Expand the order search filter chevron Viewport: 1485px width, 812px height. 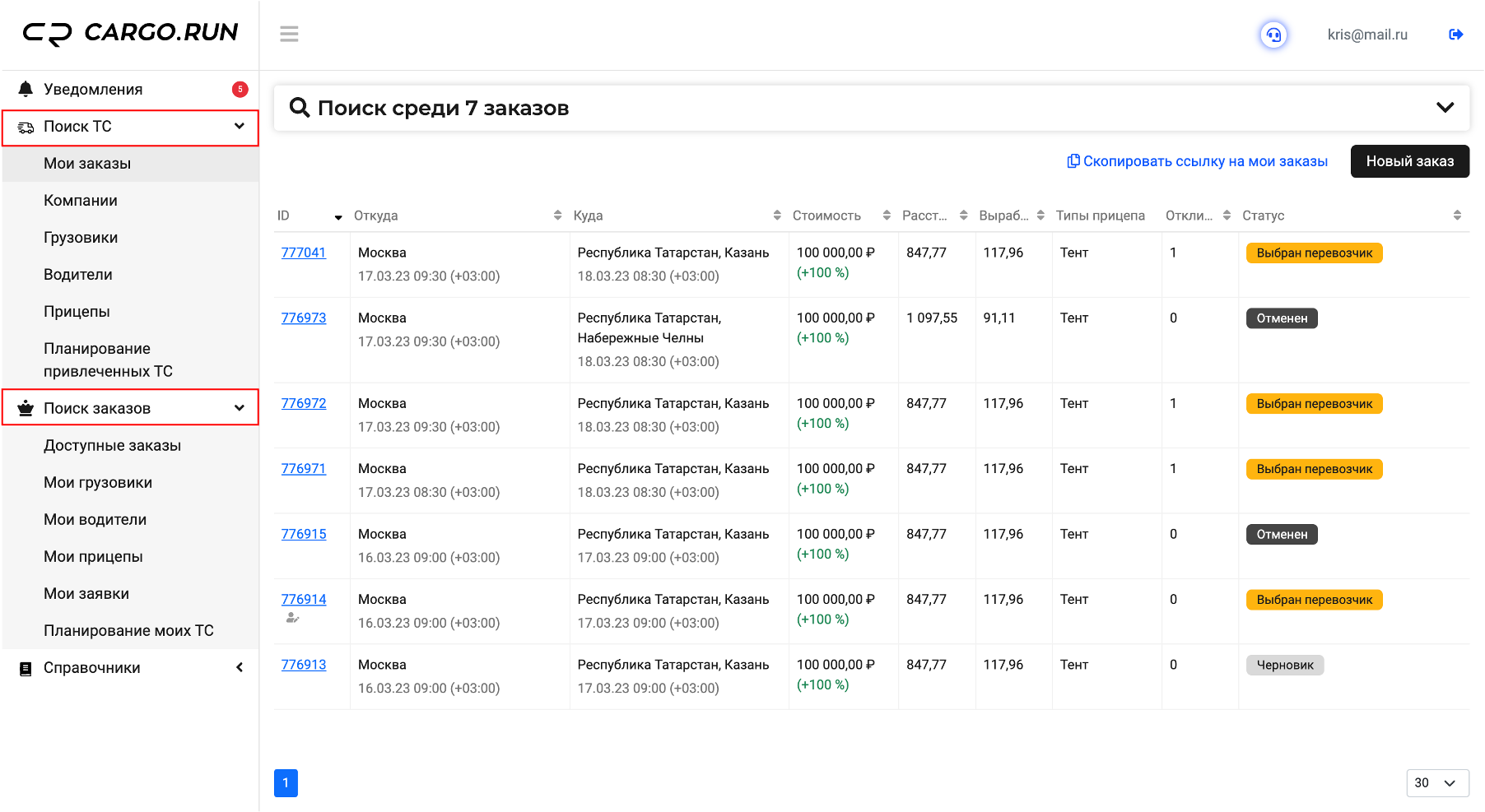1445,108
